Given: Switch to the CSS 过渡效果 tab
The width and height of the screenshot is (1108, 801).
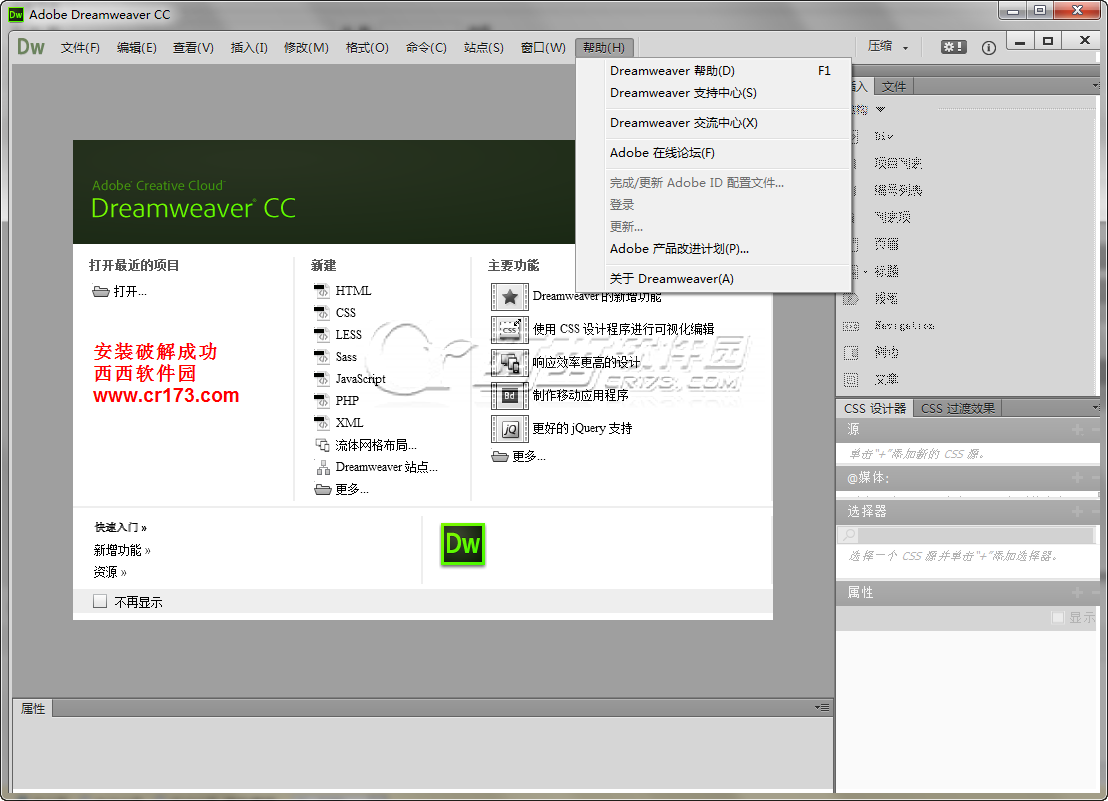Looking at the screenshot, I should tap(957, 408).
